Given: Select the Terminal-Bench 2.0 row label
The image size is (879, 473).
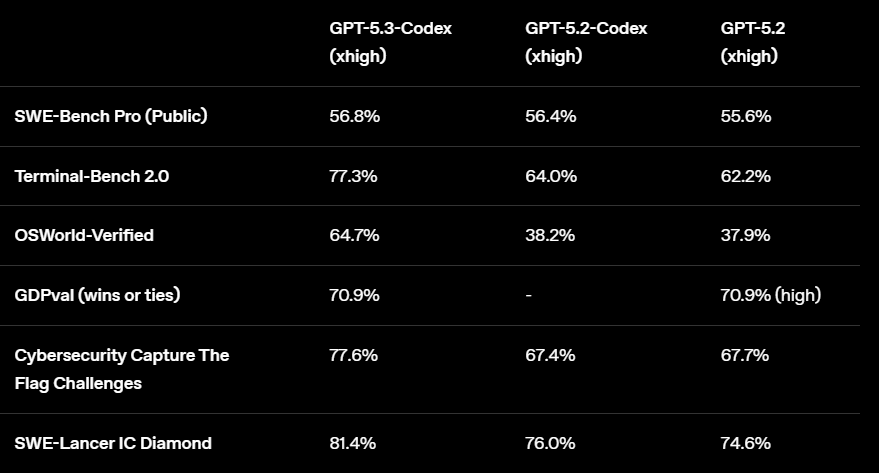Looking at the screenshot, I should pyautogui.click(x=92, y=176).
